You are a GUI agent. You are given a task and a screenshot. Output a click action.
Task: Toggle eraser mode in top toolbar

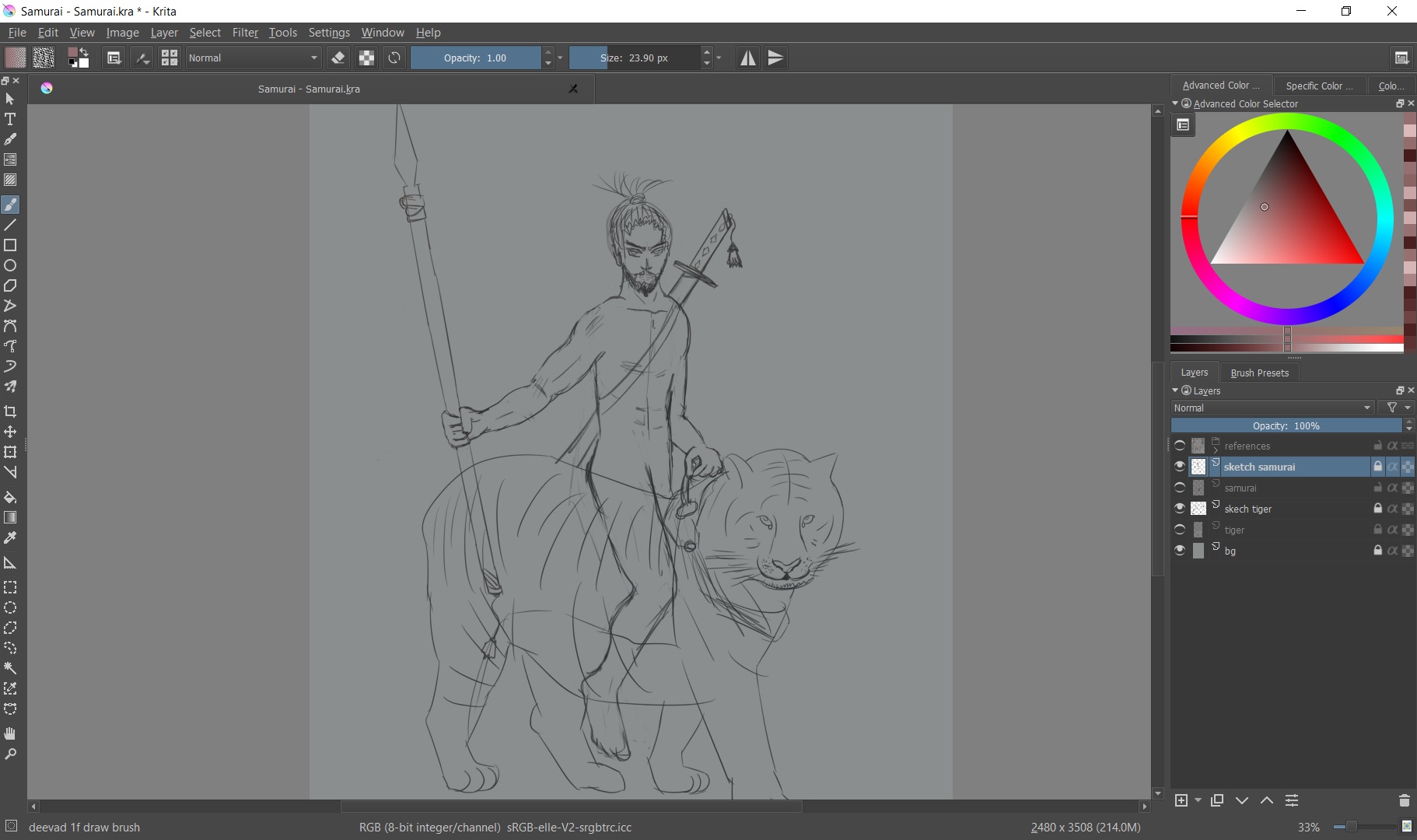pos(338,58)
